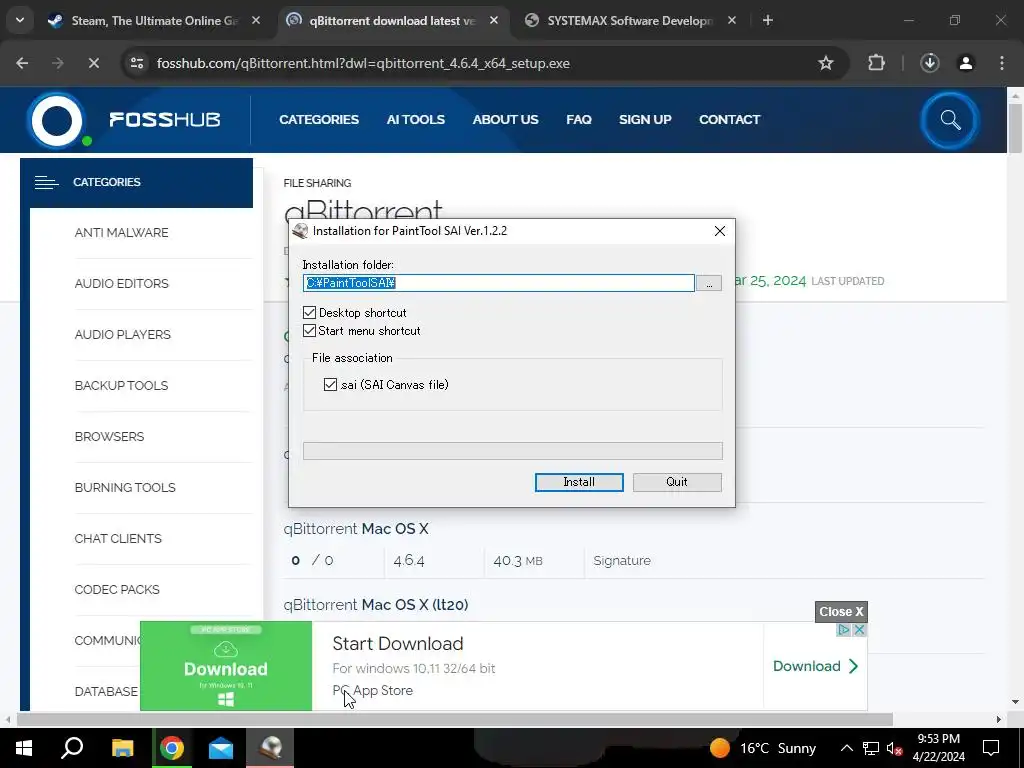This screenshot has width=1024, height=768.
Task: Close the ad with Close X button
Action: point(841,612)
